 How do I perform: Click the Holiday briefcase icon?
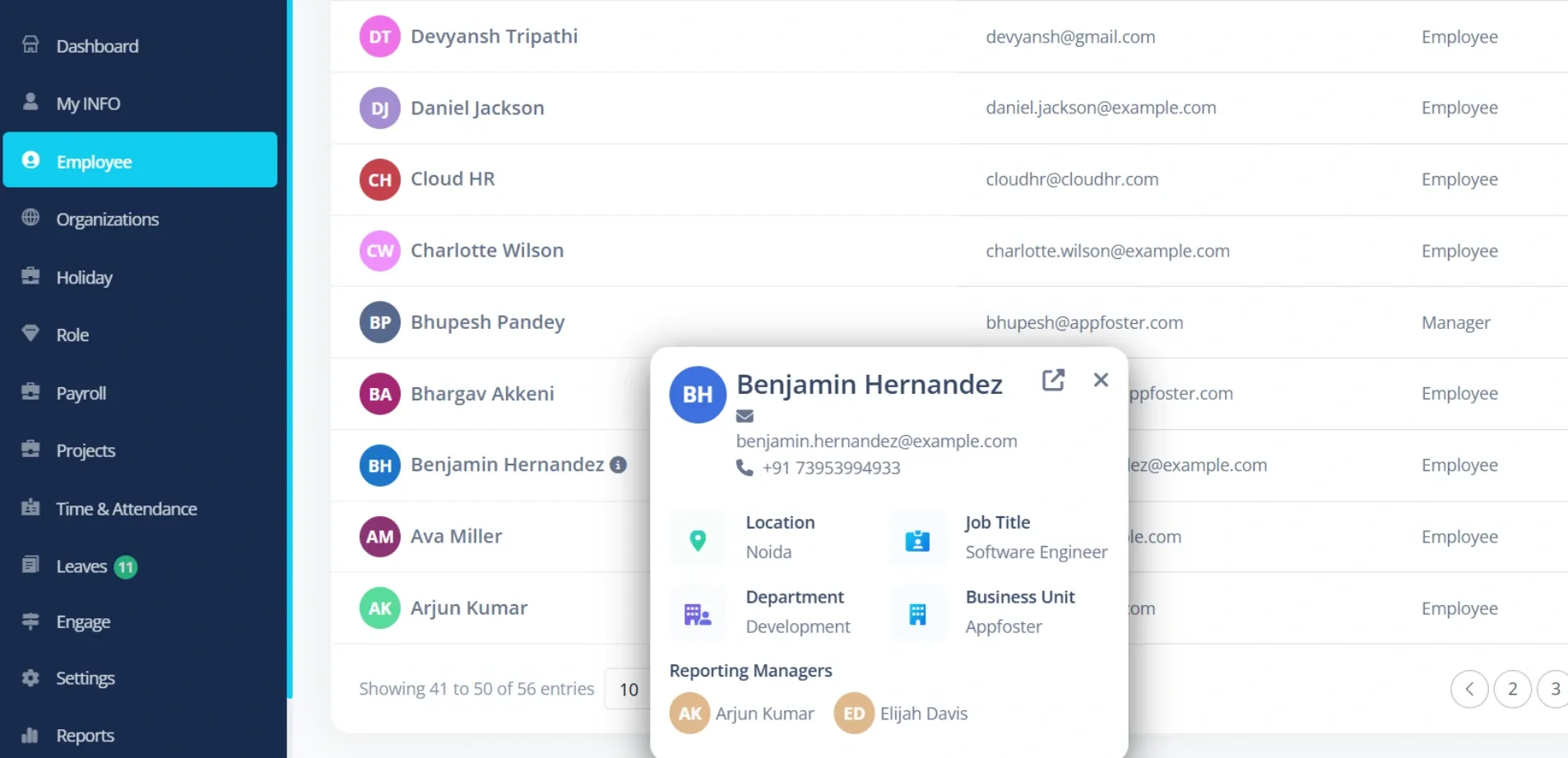[x=30, y=275]
